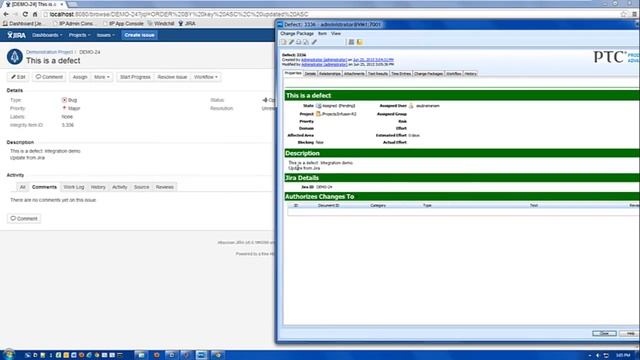
Task: Select Workflow tab in Defect window
Action: 453,74
